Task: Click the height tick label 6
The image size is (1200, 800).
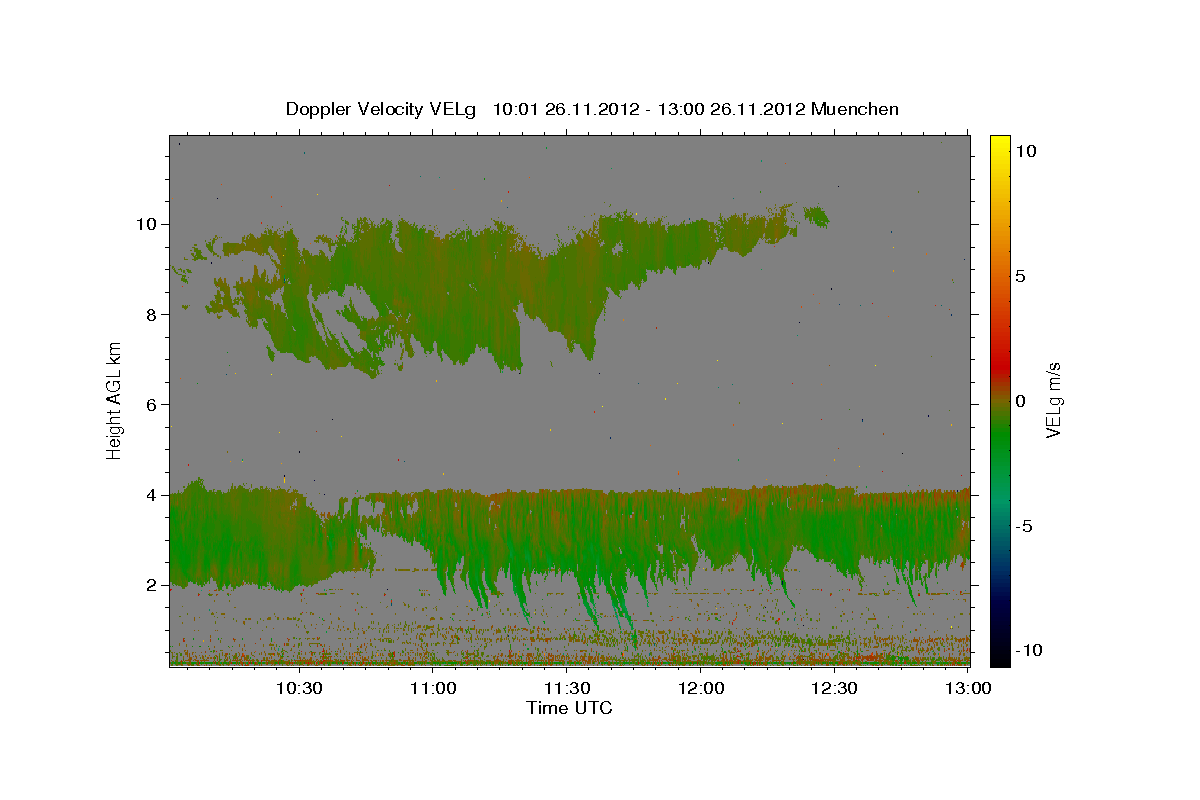Action: (154, 404)
